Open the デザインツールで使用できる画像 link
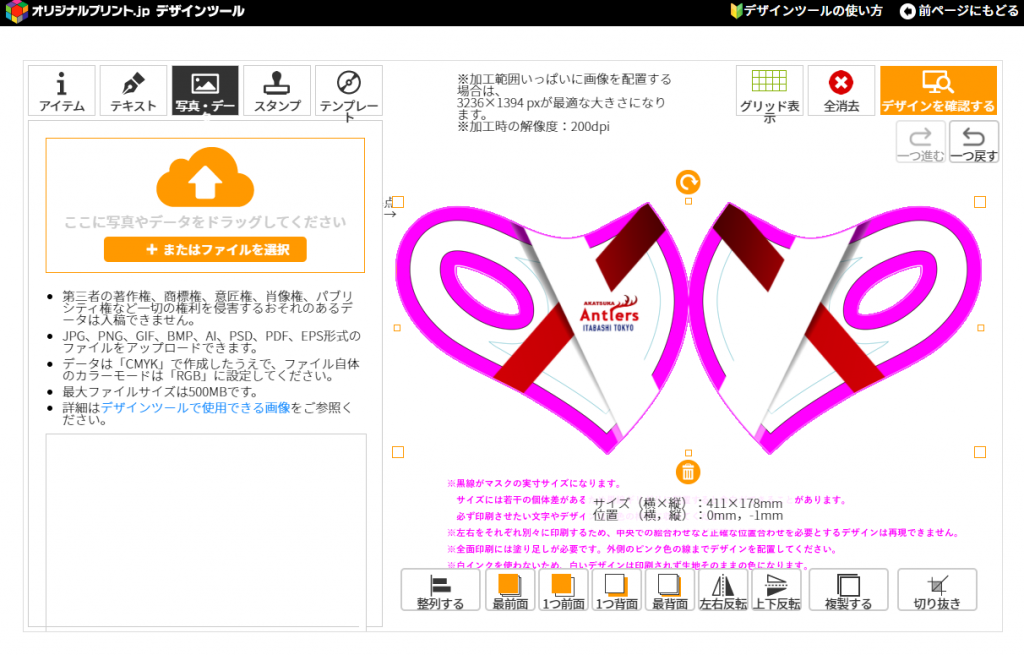This screenshot has width=1024, height=655. pyautogui.click(x=195, y=407)
